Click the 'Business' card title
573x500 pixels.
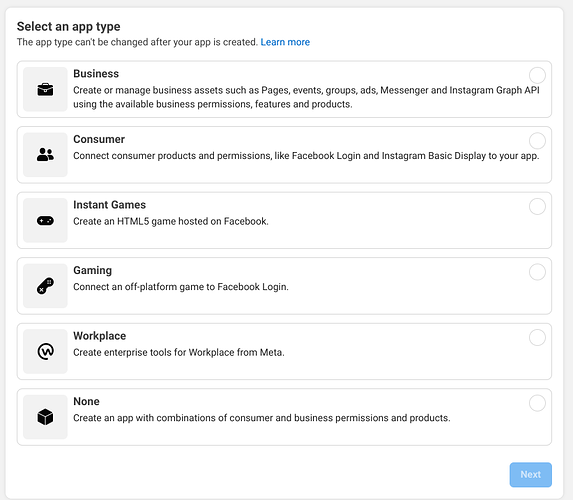pos(96,73)
